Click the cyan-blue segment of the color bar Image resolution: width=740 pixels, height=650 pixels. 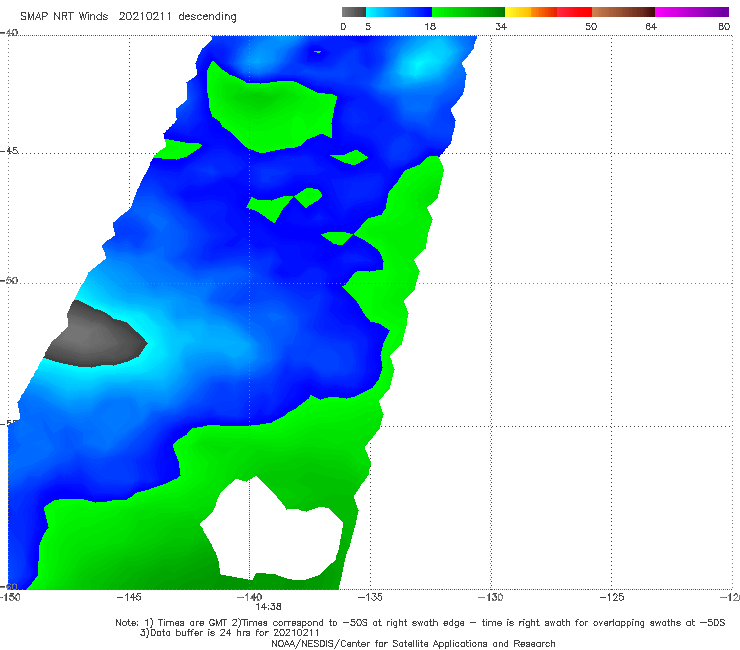(399, 12)
